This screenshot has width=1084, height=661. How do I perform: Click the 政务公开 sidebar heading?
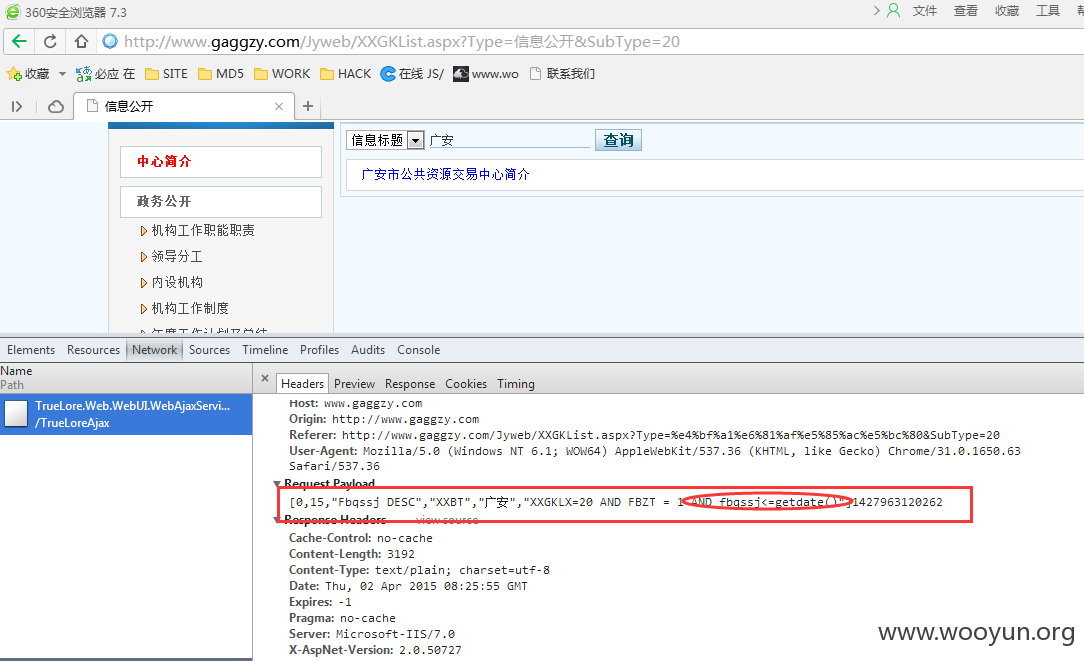[x=221, y=202]
